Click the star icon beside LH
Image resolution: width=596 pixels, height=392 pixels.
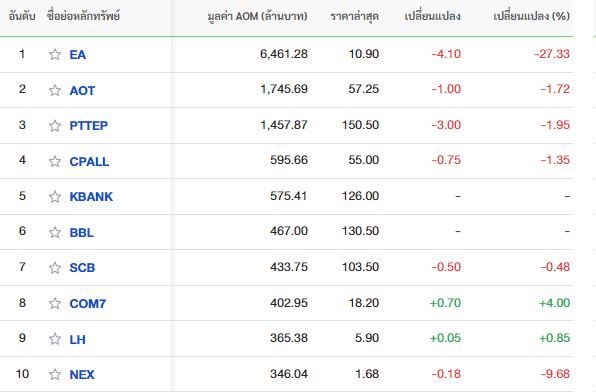[55, 338]
